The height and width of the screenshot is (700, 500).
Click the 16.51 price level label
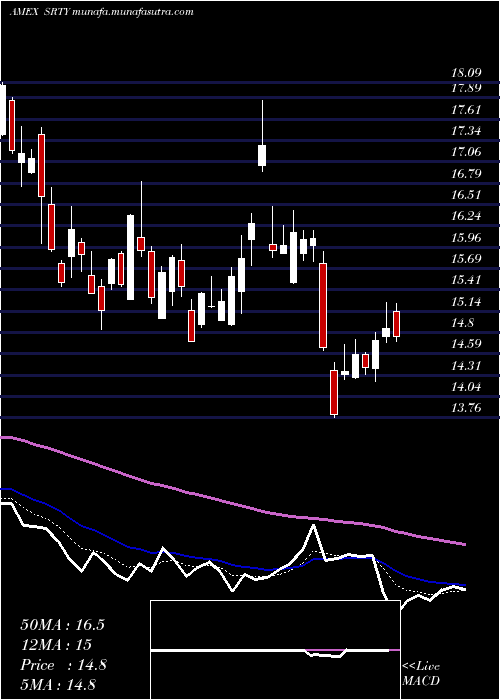click(467, 195)
